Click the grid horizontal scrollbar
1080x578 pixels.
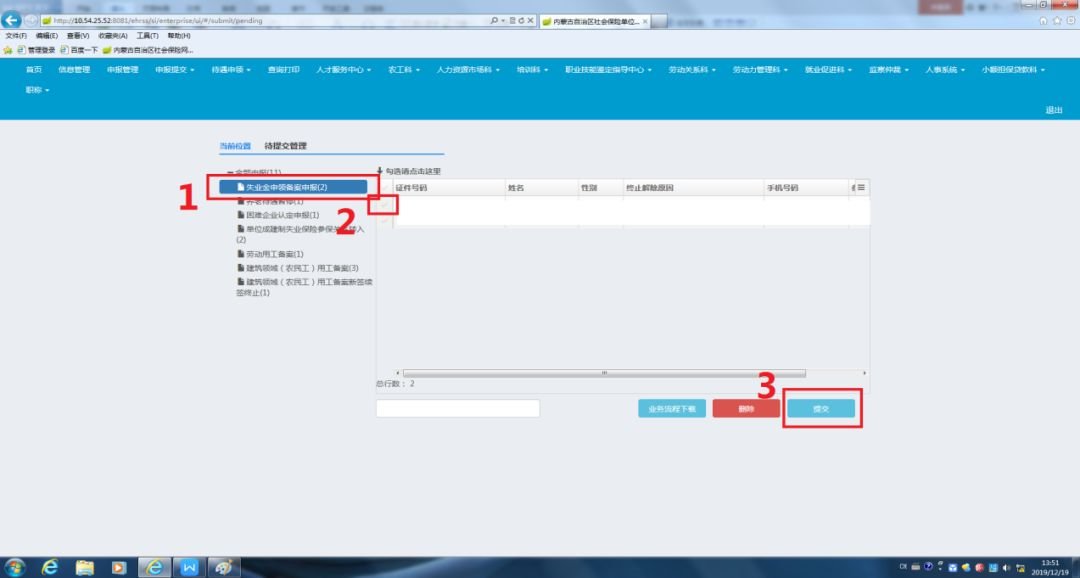point(603,373)
